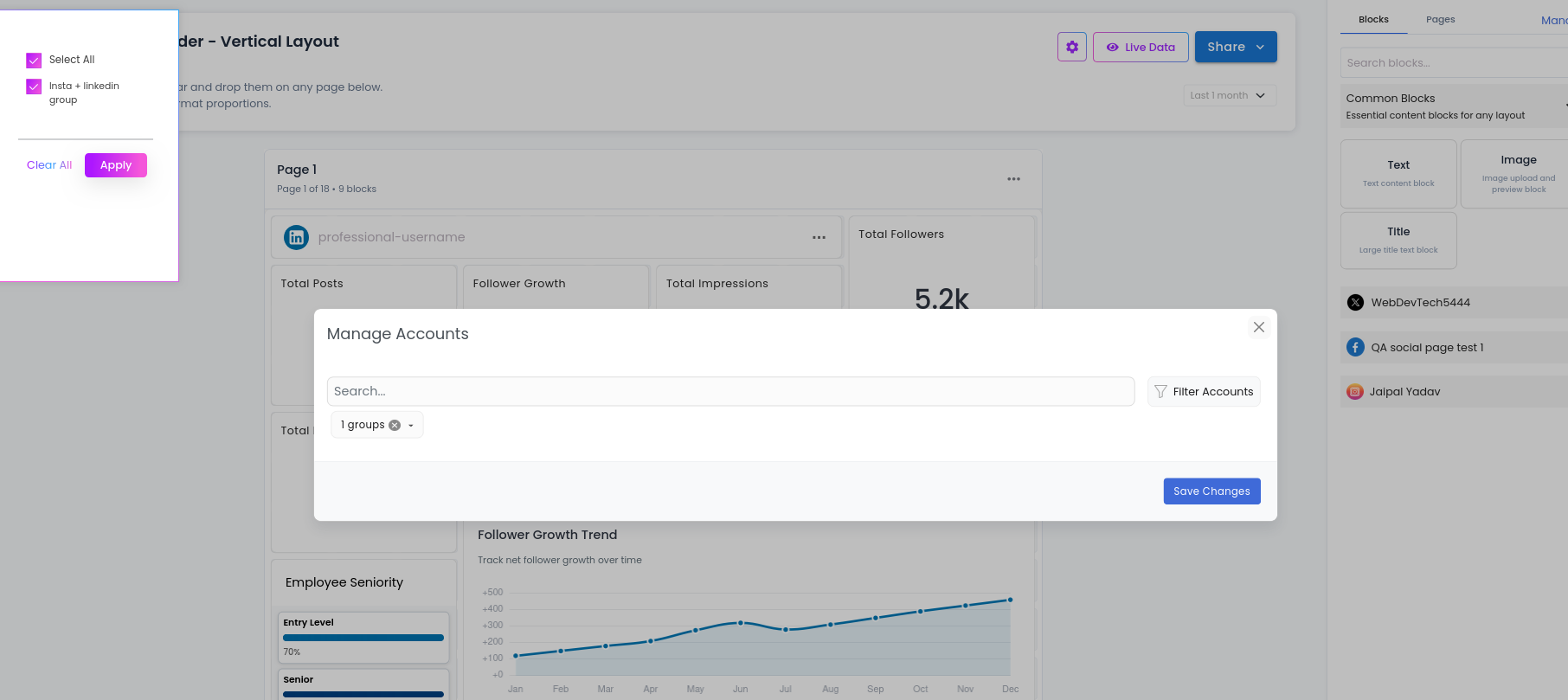Click the Live Data button
Viewport: 1568px width, 700px height.
[1141, 47]
